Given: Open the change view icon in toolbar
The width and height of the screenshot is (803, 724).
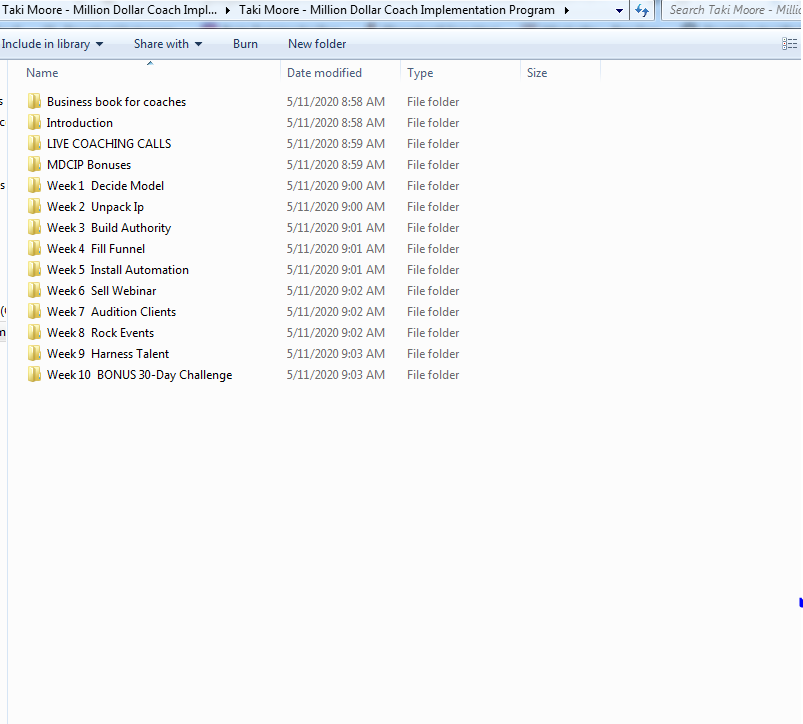Looking at the screenshot, I should [x=789, y=44].
